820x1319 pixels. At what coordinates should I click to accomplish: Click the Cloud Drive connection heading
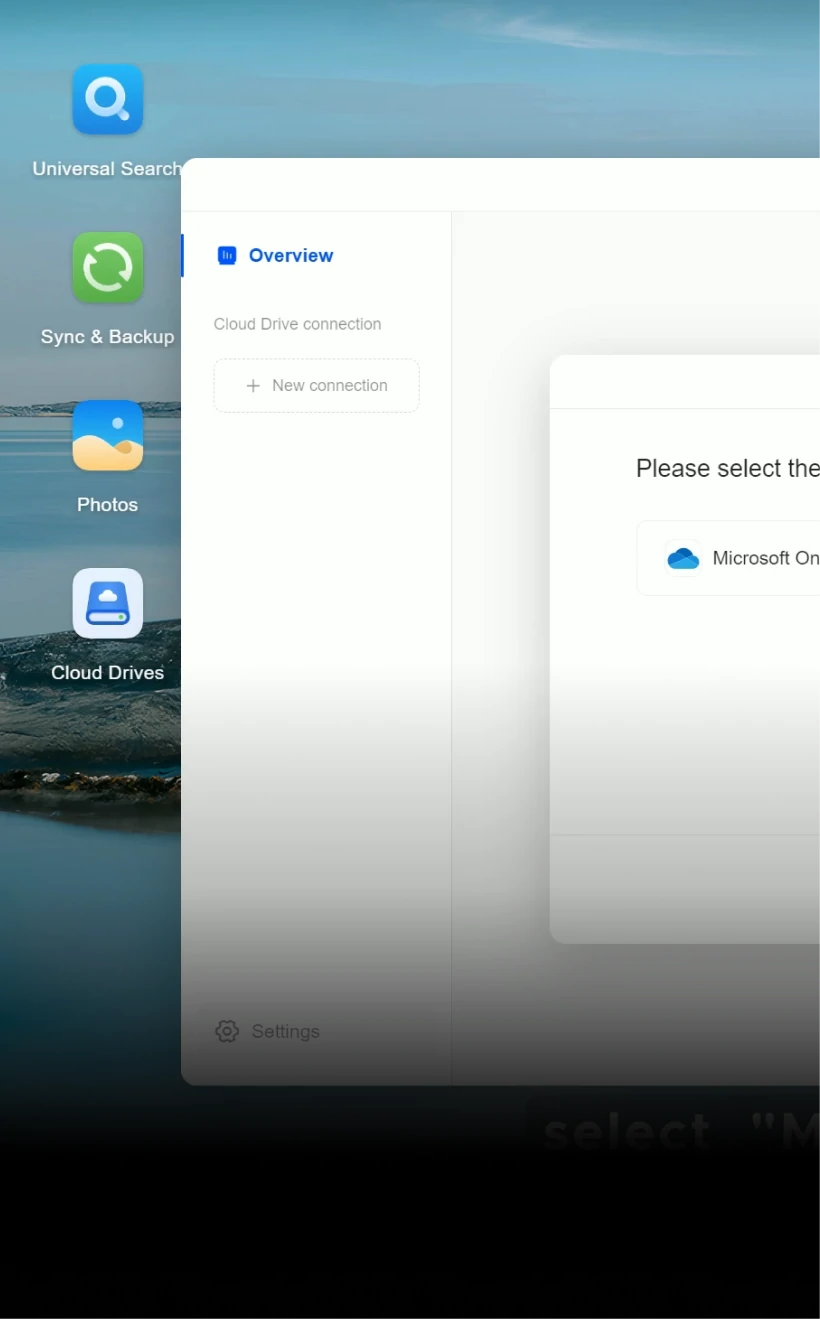coord(297,323)
